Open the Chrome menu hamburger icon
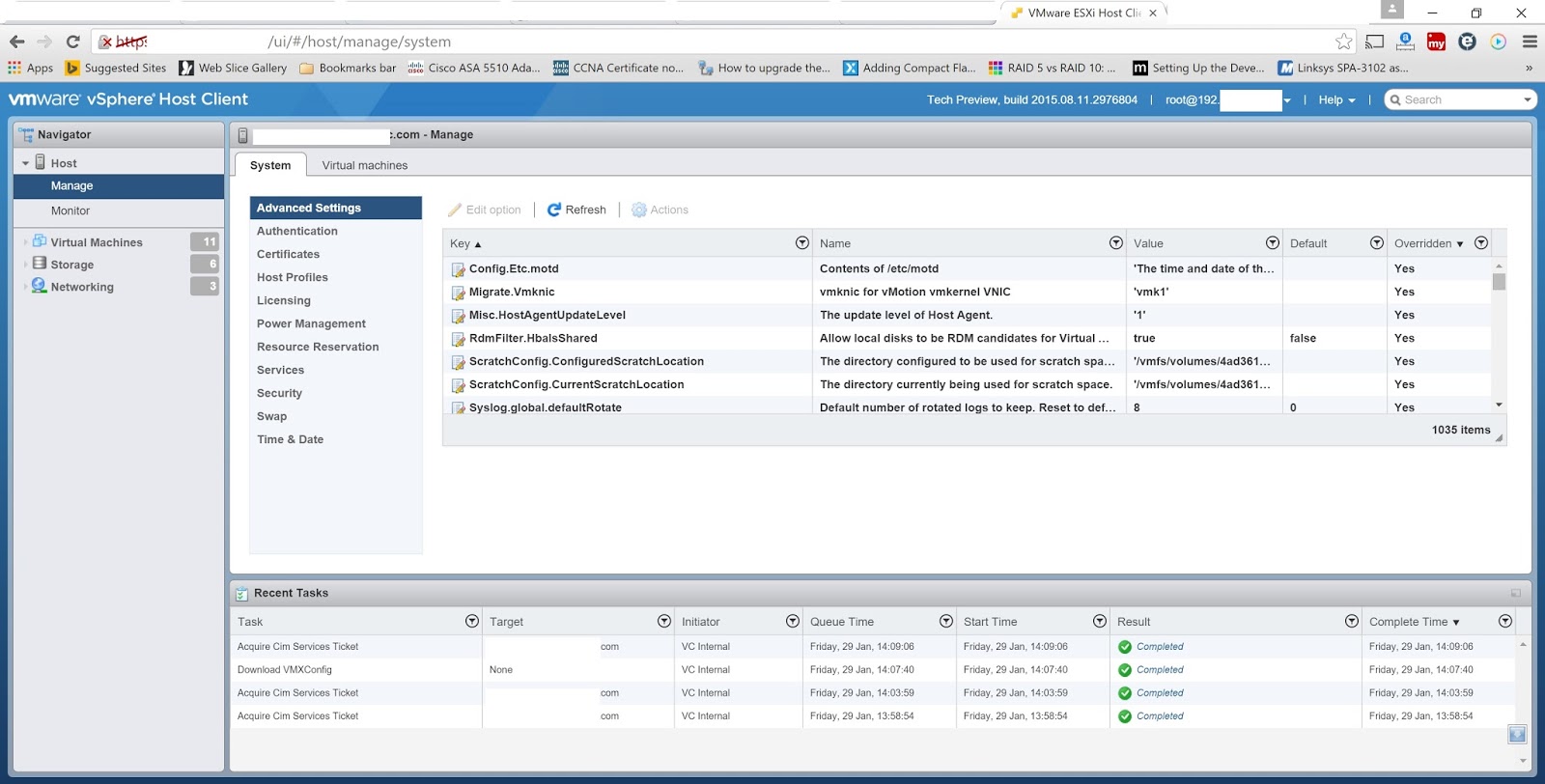 tap(1530, 42)
